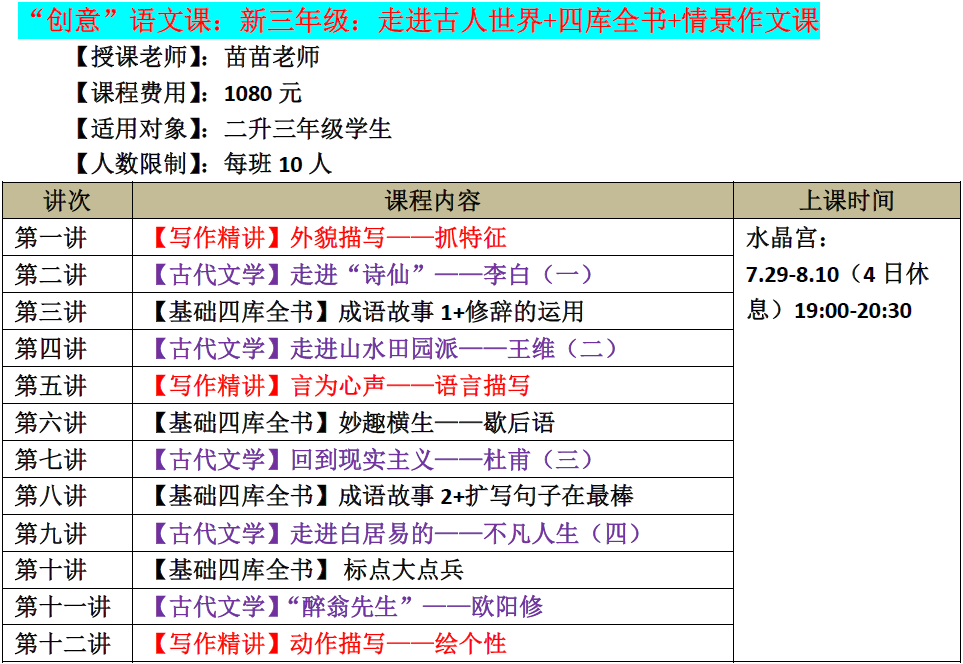Screen dimensions: 963x664
Task: Click the class size limit 每班 10 人
Action: pyautogui.click(x=277, y=164)
